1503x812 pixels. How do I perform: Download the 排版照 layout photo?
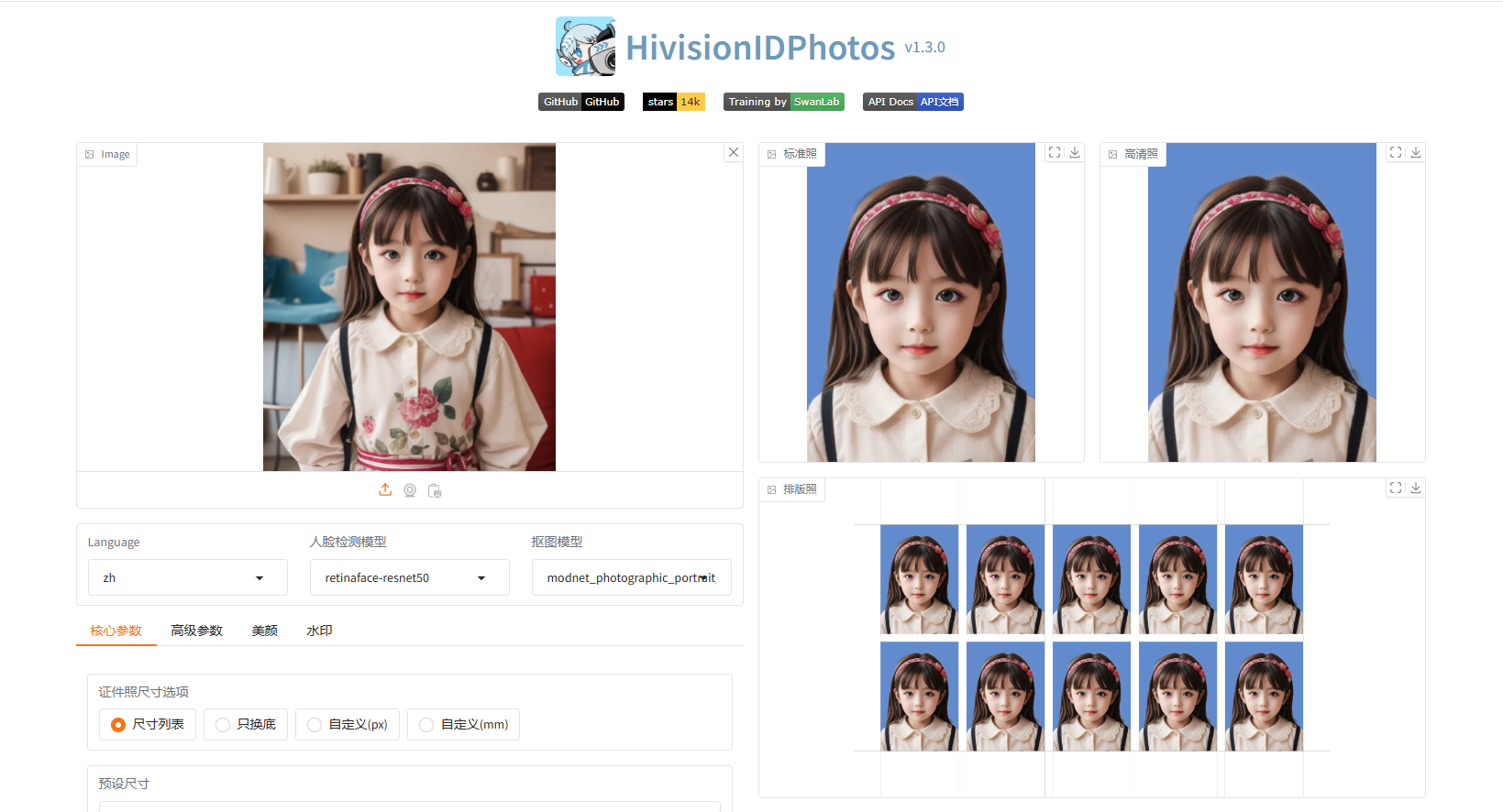pyautogui.click(x=1416, y=488)
